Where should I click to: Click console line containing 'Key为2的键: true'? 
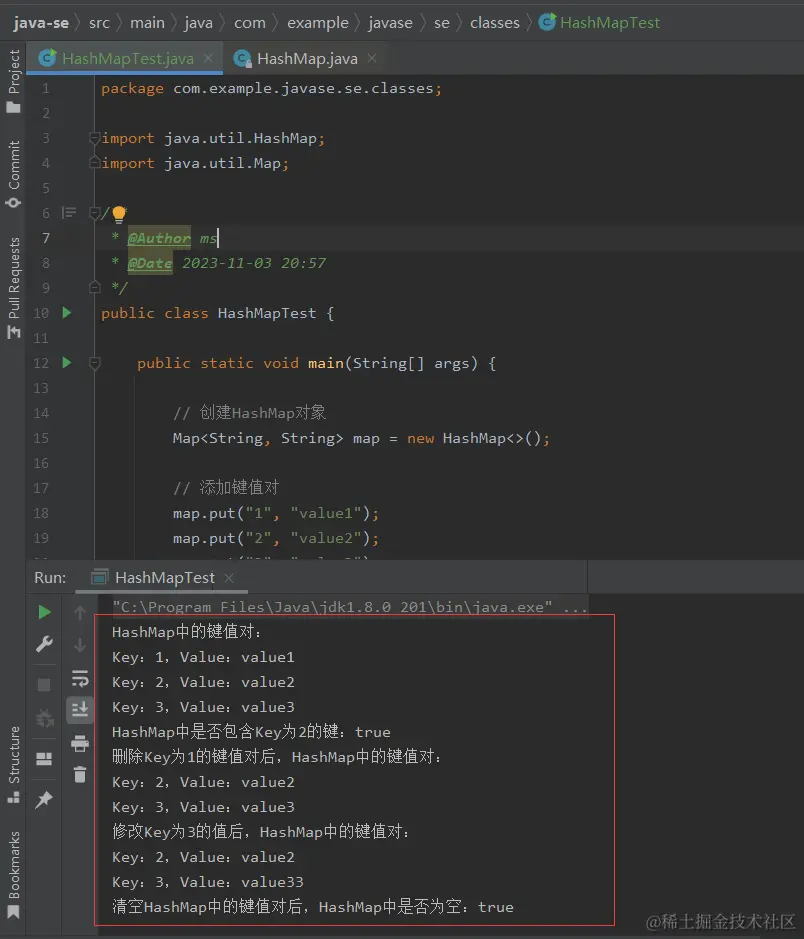pos(251,732)
